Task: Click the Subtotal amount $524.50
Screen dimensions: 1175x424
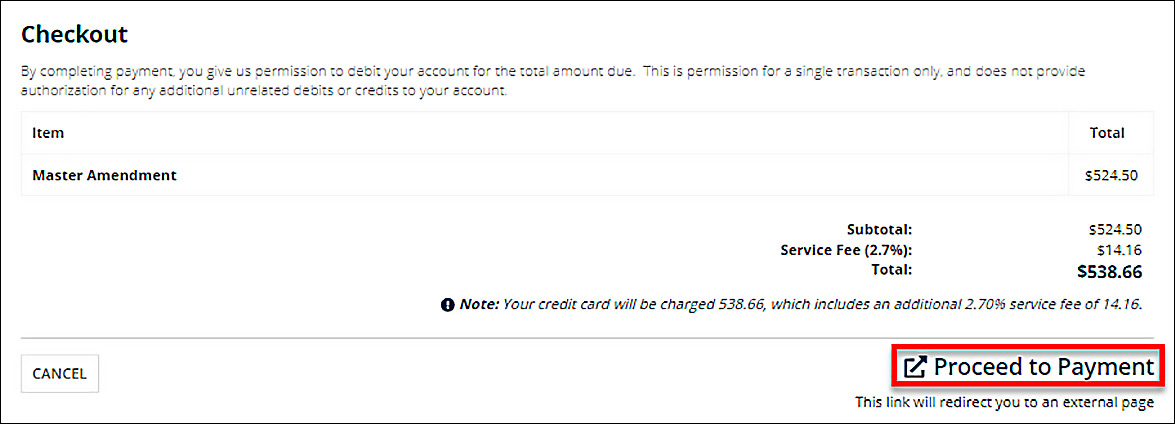Action: click(x=1115, y=229)
